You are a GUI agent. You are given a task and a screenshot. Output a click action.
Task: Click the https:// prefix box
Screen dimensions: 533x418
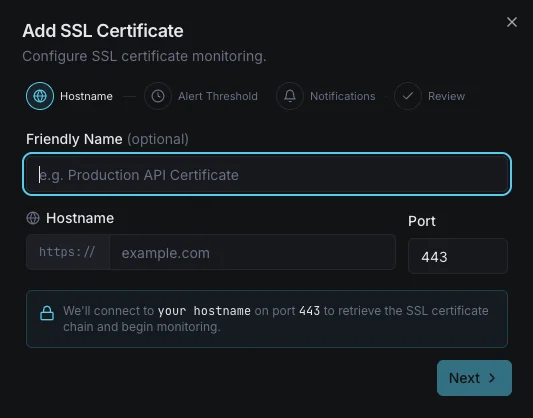(x=68, y=252)
